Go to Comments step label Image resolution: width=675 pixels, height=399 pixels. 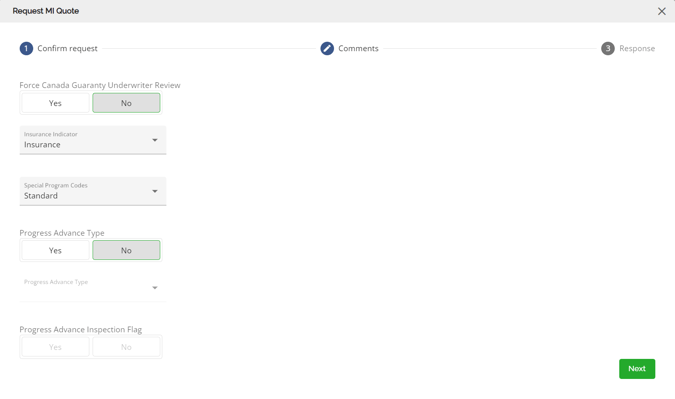click(x=358, y=49)
